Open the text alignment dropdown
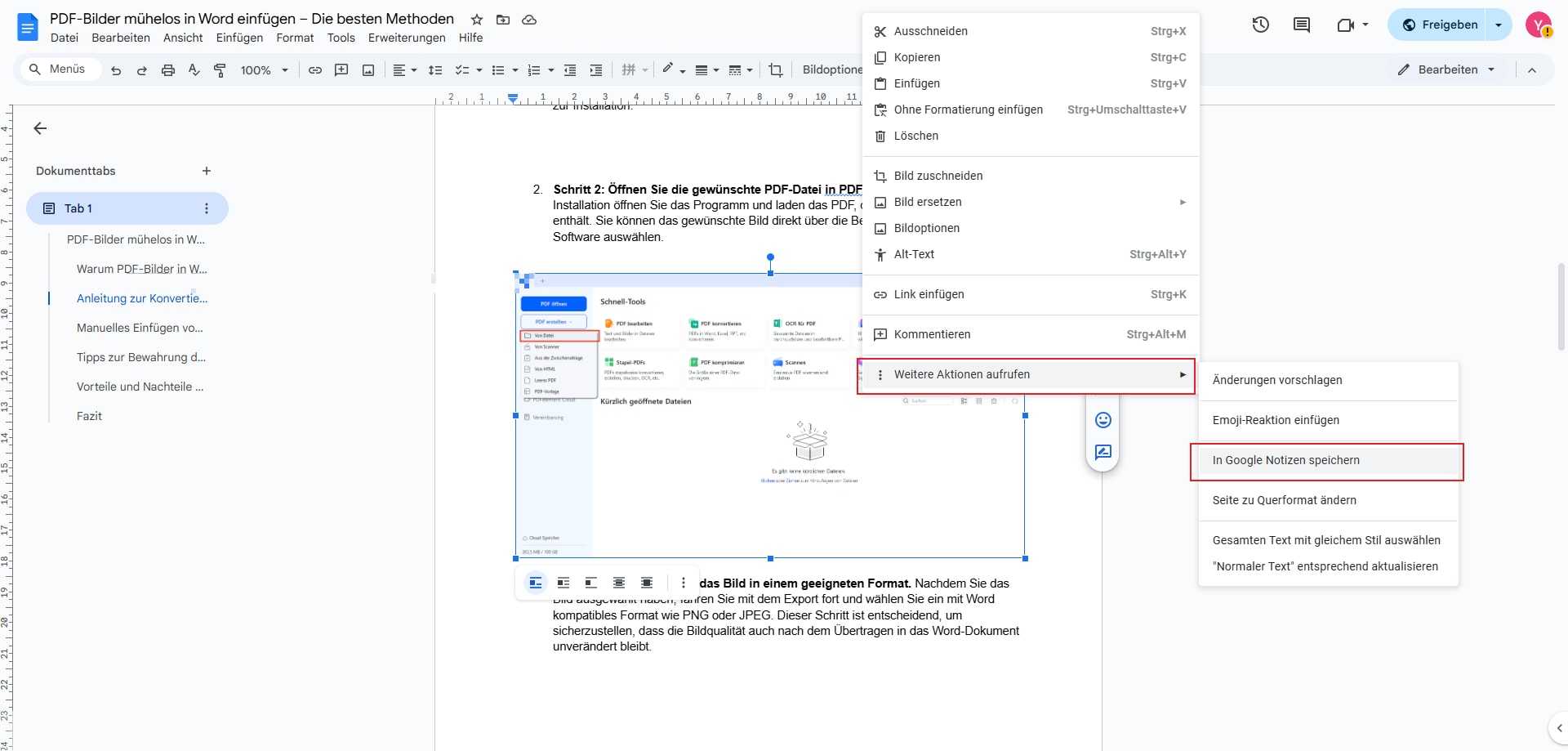Screen dimensions: 1568x751 (x=405, y=70)
